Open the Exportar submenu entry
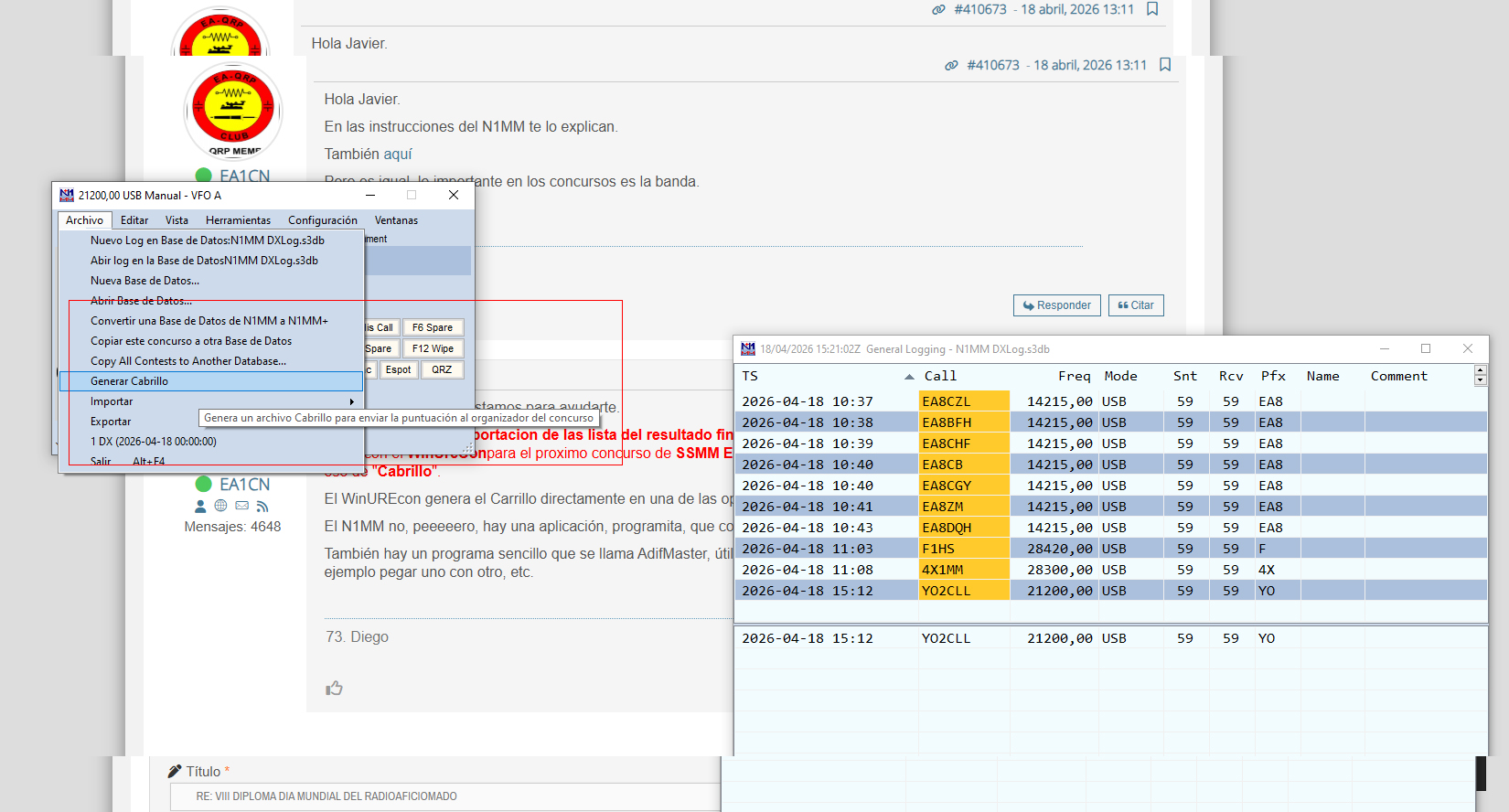This screenshot has width=1509, height=812. [111, 422]
